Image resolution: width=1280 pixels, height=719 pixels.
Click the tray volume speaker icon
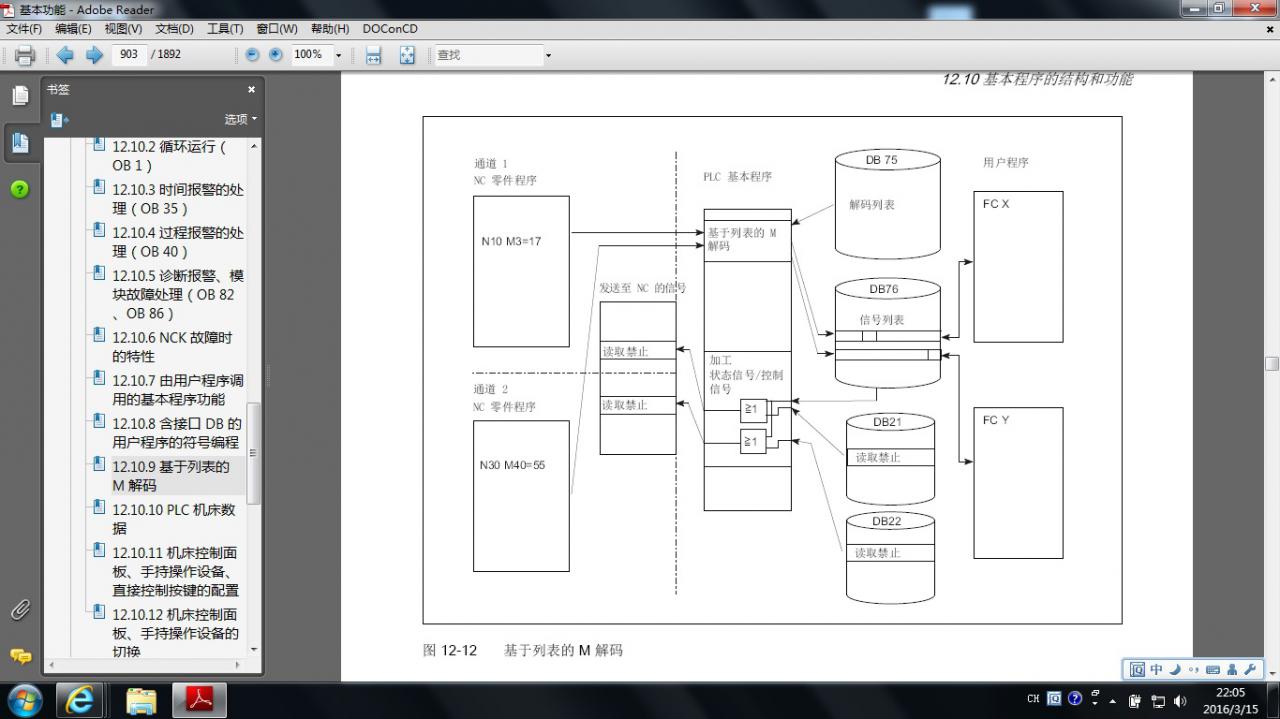[1180, 701]
